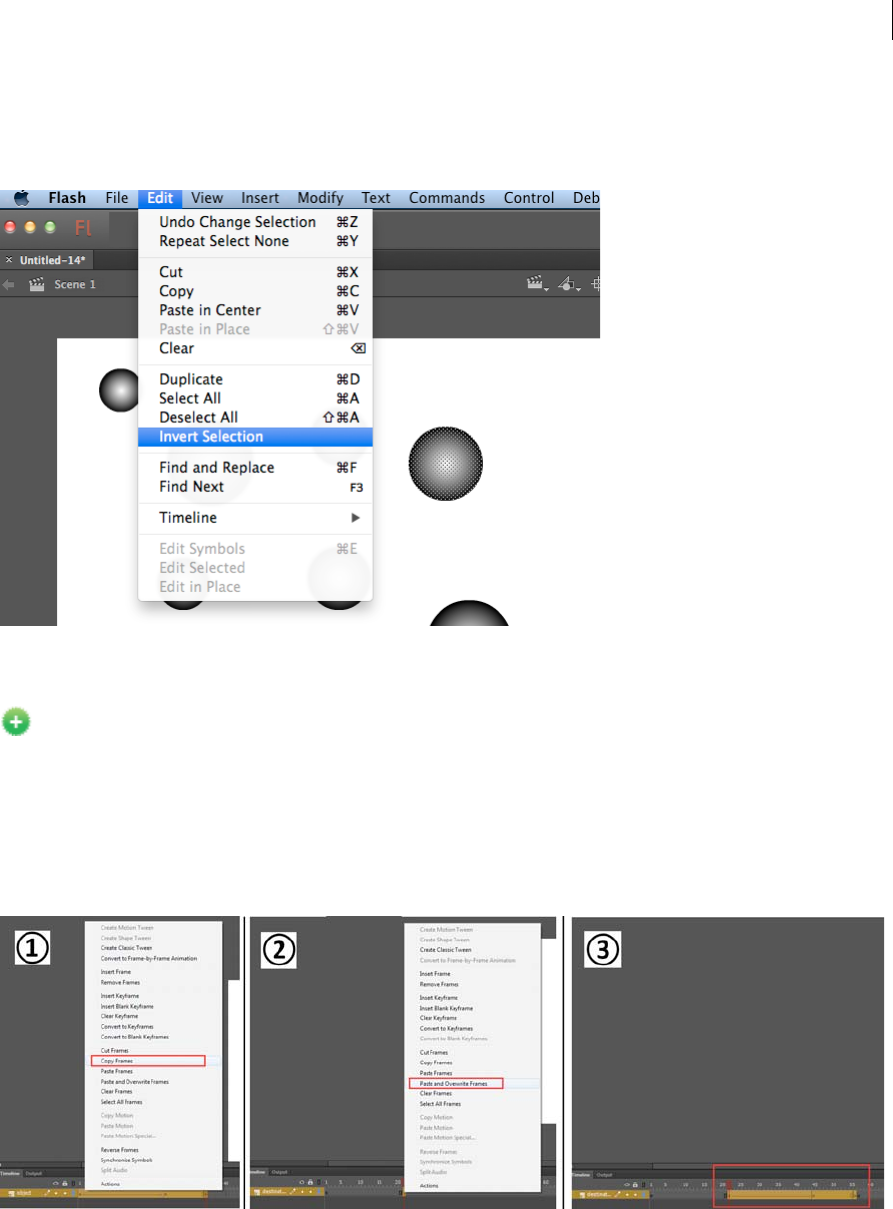893x1209 pixels.
Task: Toggle the eye visibility icon in step 1 timeline
Action: [x=55, y=1183]
